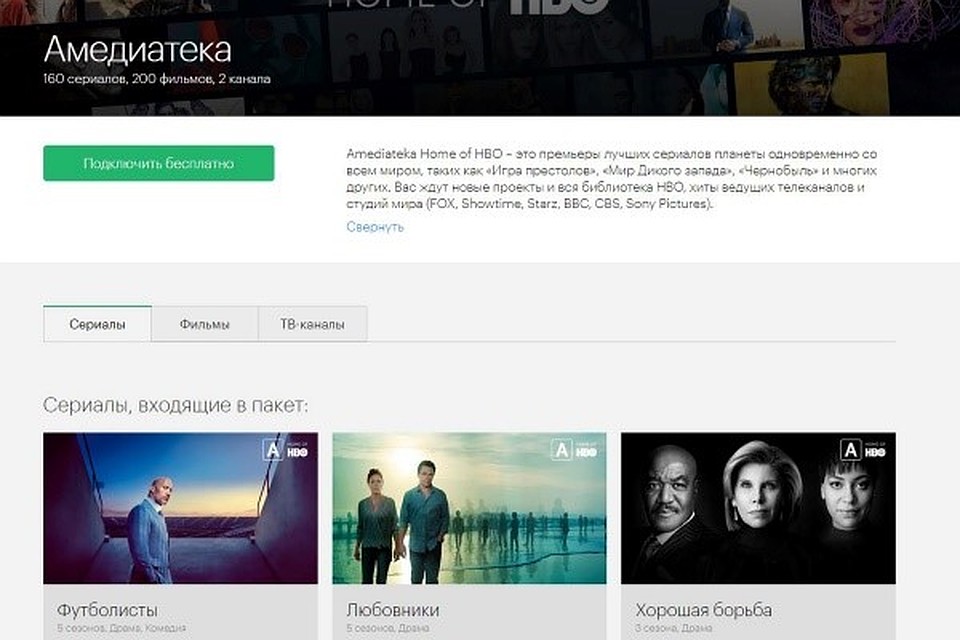Select the Сериалы tab

click(97, 324)
